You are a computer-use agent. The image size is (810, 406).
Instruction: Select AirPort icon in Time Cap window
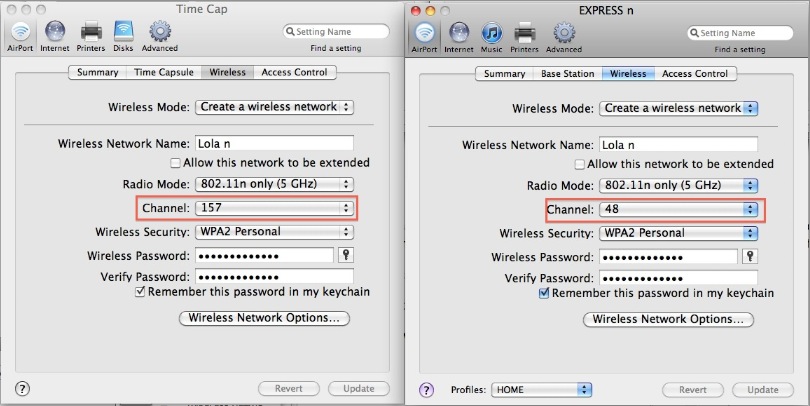[x=20, y=36]
